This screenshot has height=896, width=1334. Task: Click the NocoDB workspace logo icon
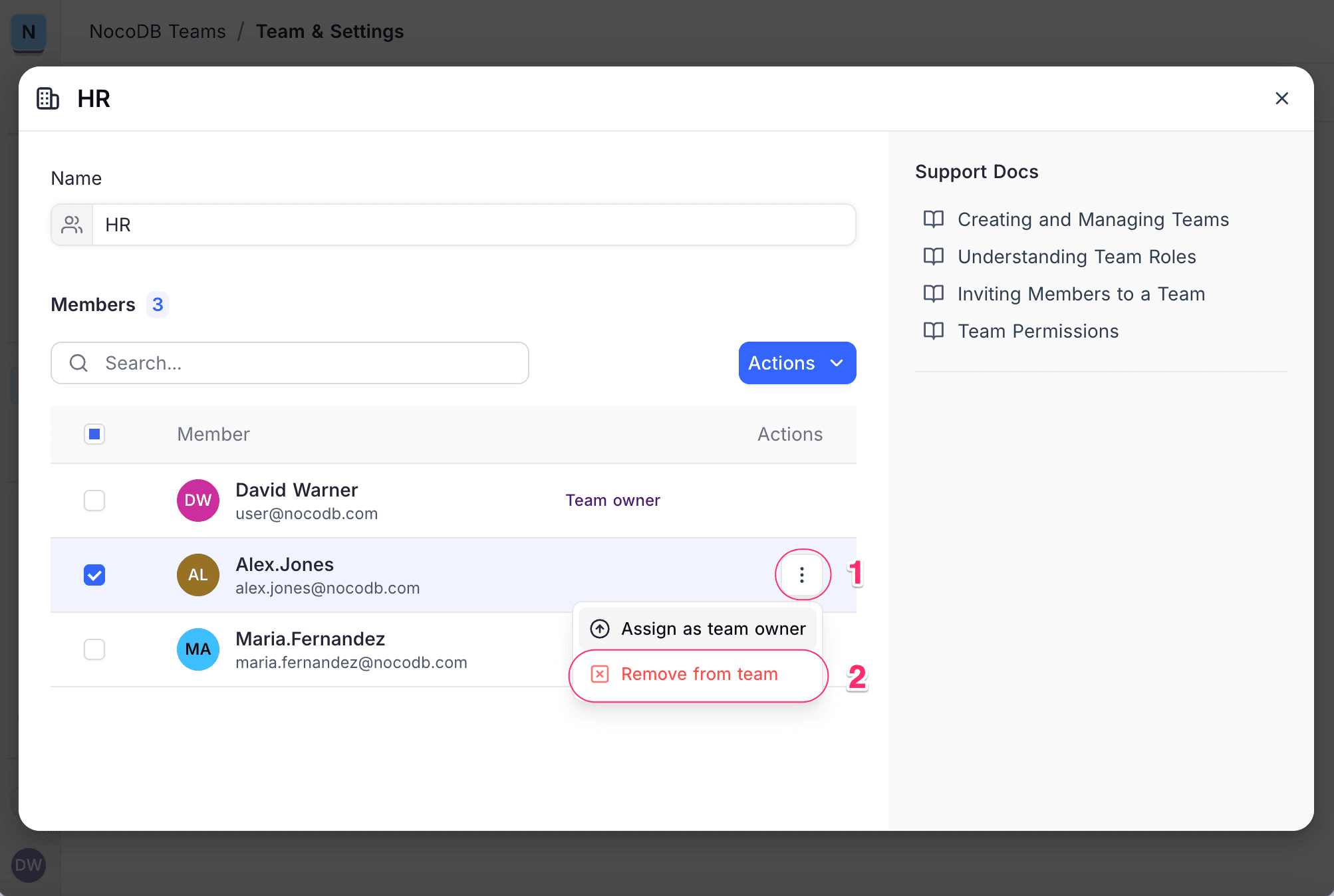pyautogui.click(x=29, y=32)
